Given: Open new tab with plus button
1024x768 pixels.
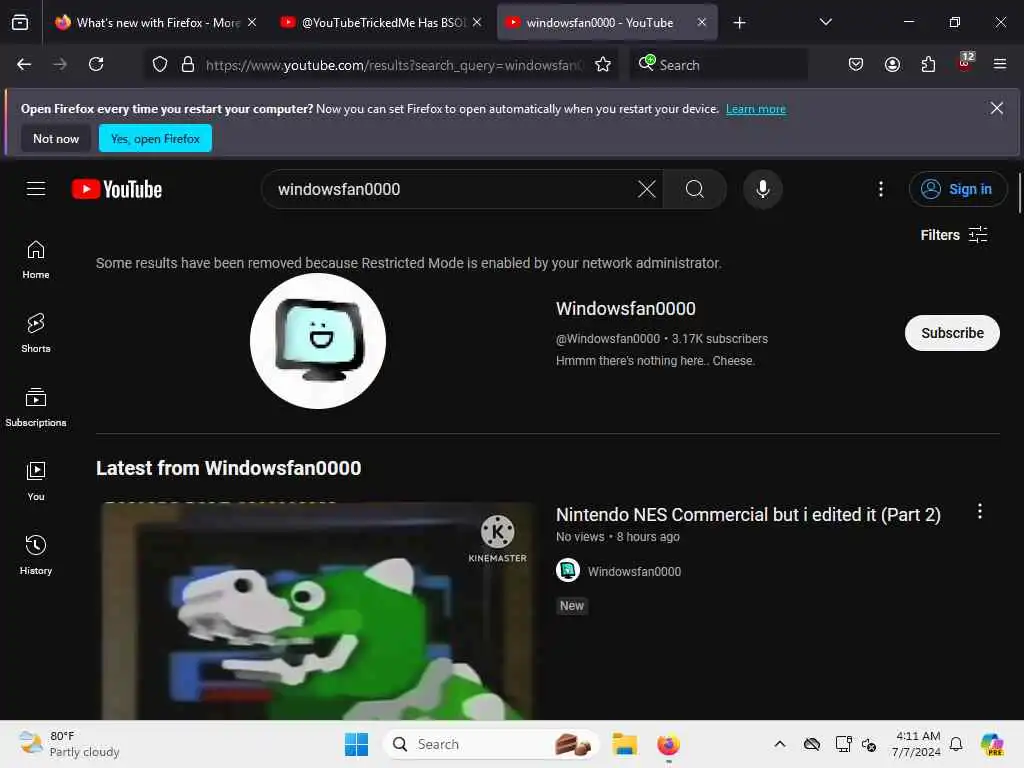Looking at the screenshot, I should coord(739,23).
